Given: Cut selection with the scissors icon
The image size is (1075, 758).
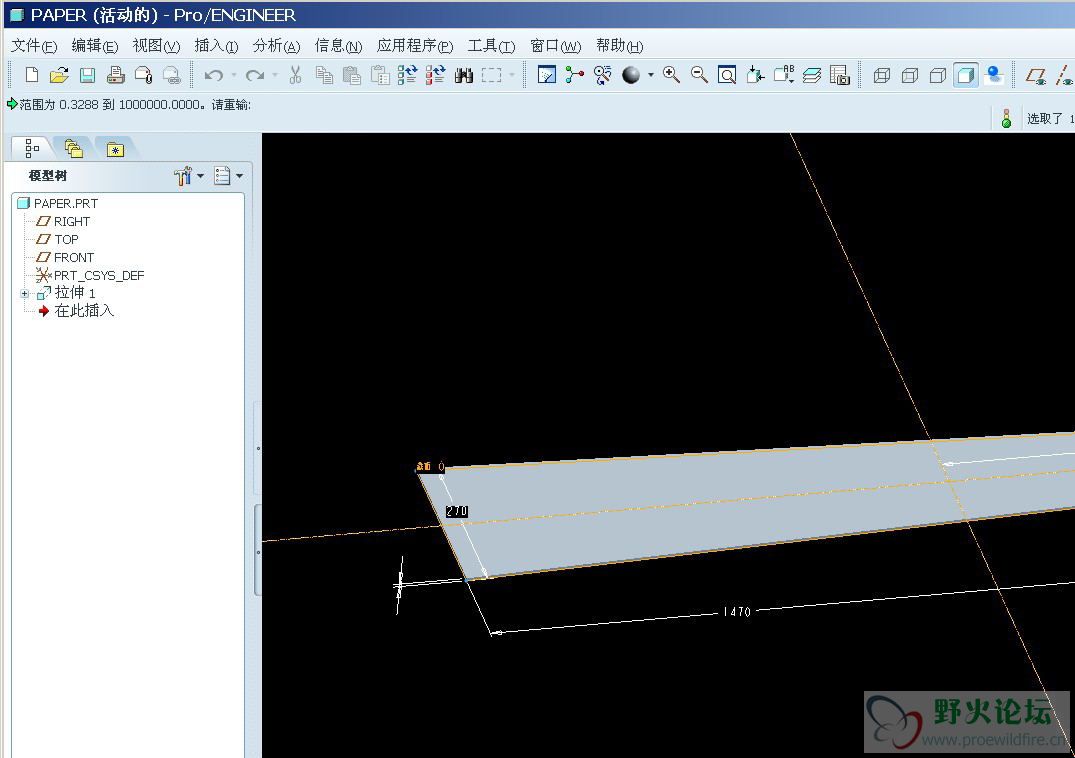Looking at the screenshot, I should (295, 75).
